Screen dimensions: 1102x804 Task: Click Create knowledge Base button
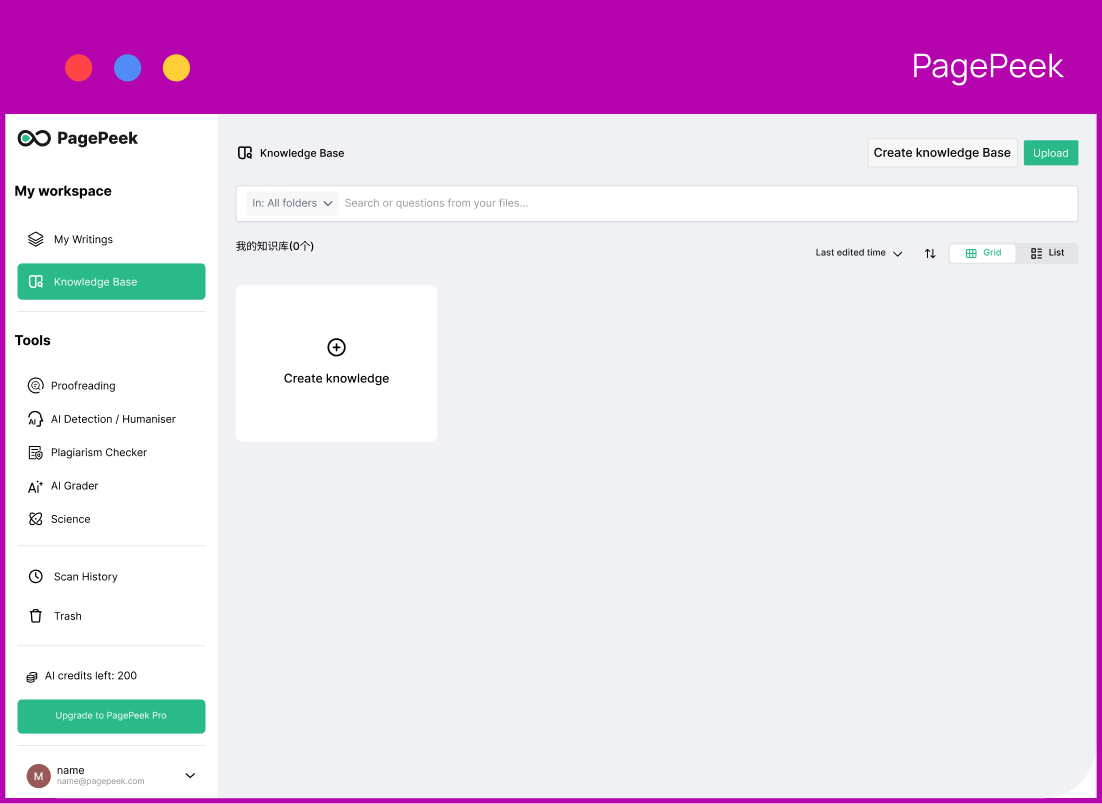[942, 153]
